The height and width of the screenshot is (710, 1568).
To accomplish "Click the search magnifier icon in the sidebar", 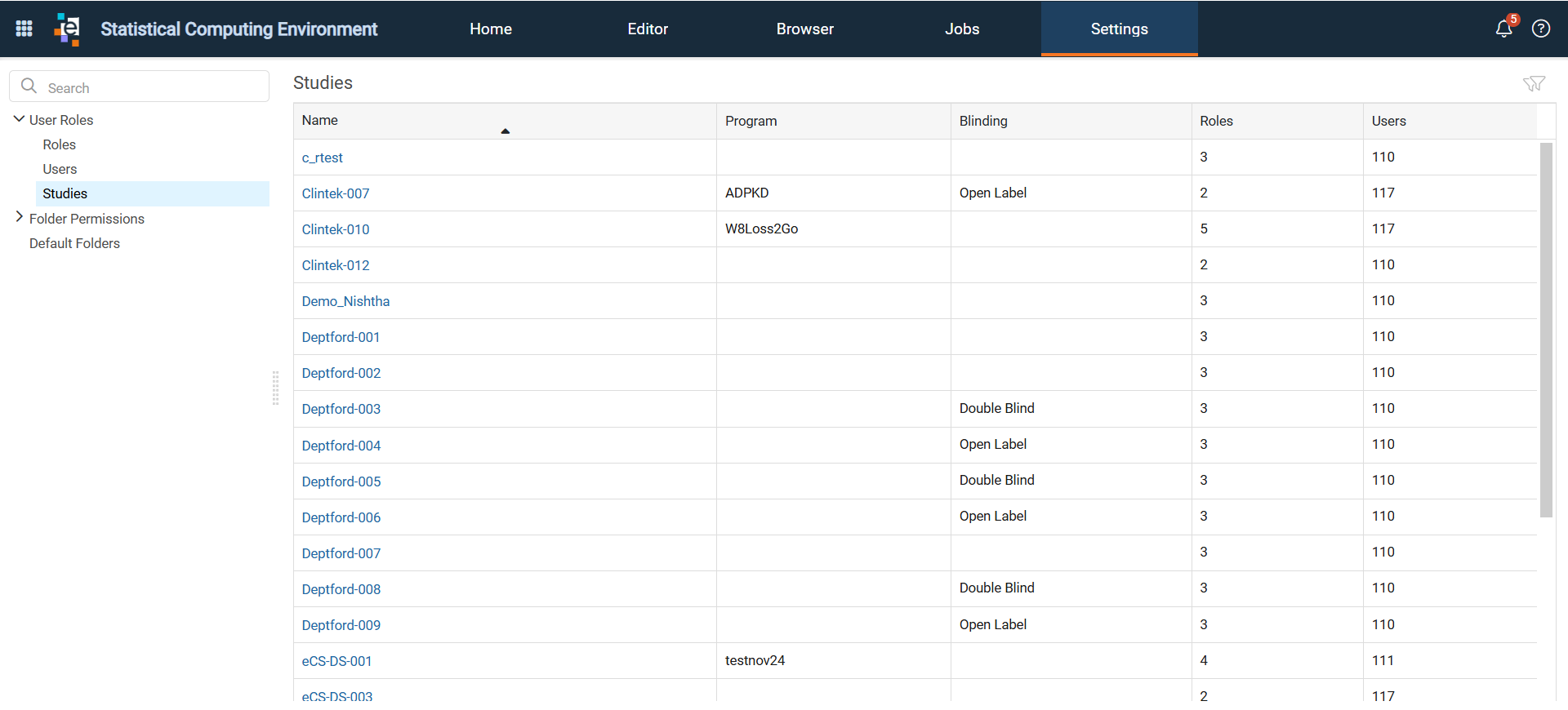I will [29, 86].
